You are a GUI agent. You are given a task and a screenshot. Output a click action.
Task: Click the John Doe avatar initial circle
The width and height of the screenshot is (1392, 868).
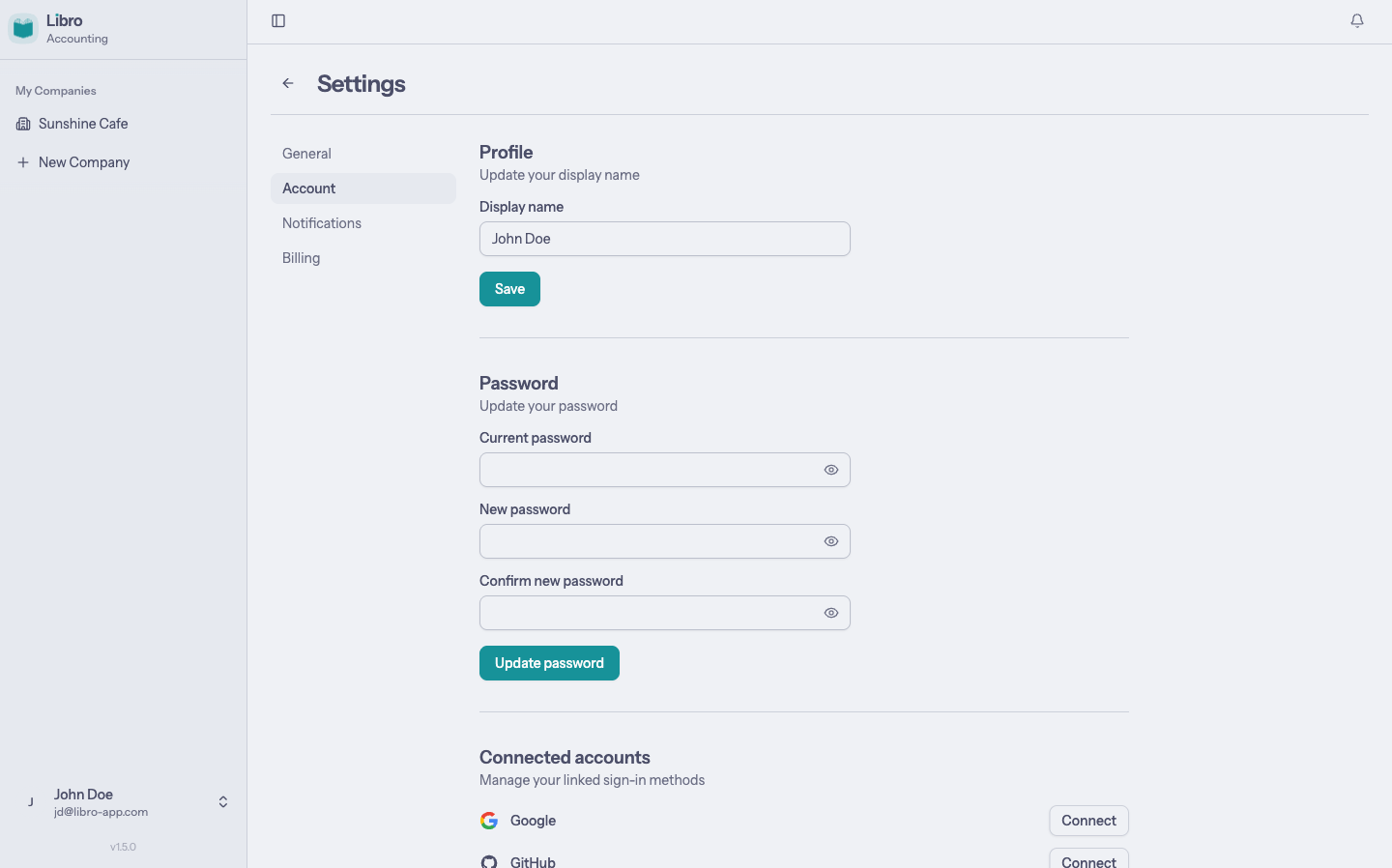pos(30,801)
